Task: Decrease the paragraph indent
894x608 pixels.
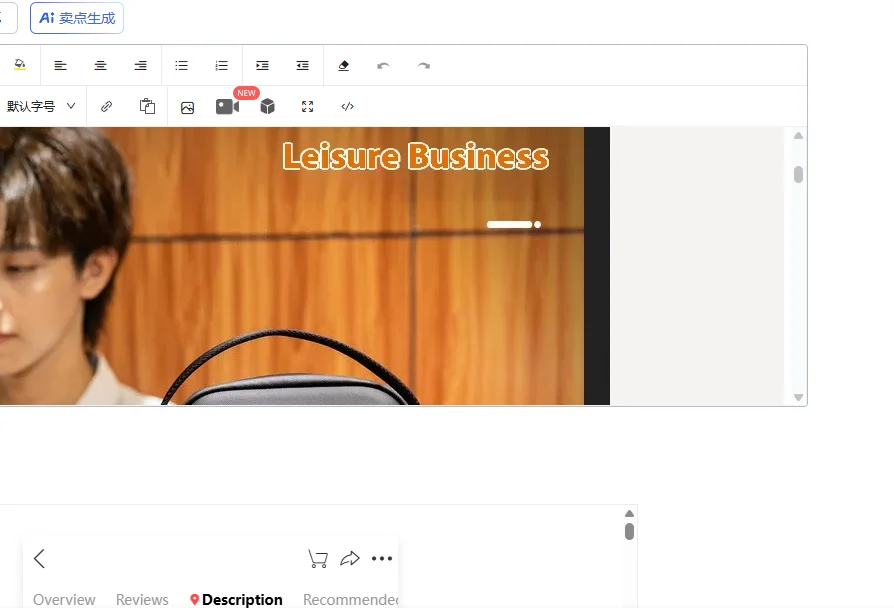Action: 302,65
